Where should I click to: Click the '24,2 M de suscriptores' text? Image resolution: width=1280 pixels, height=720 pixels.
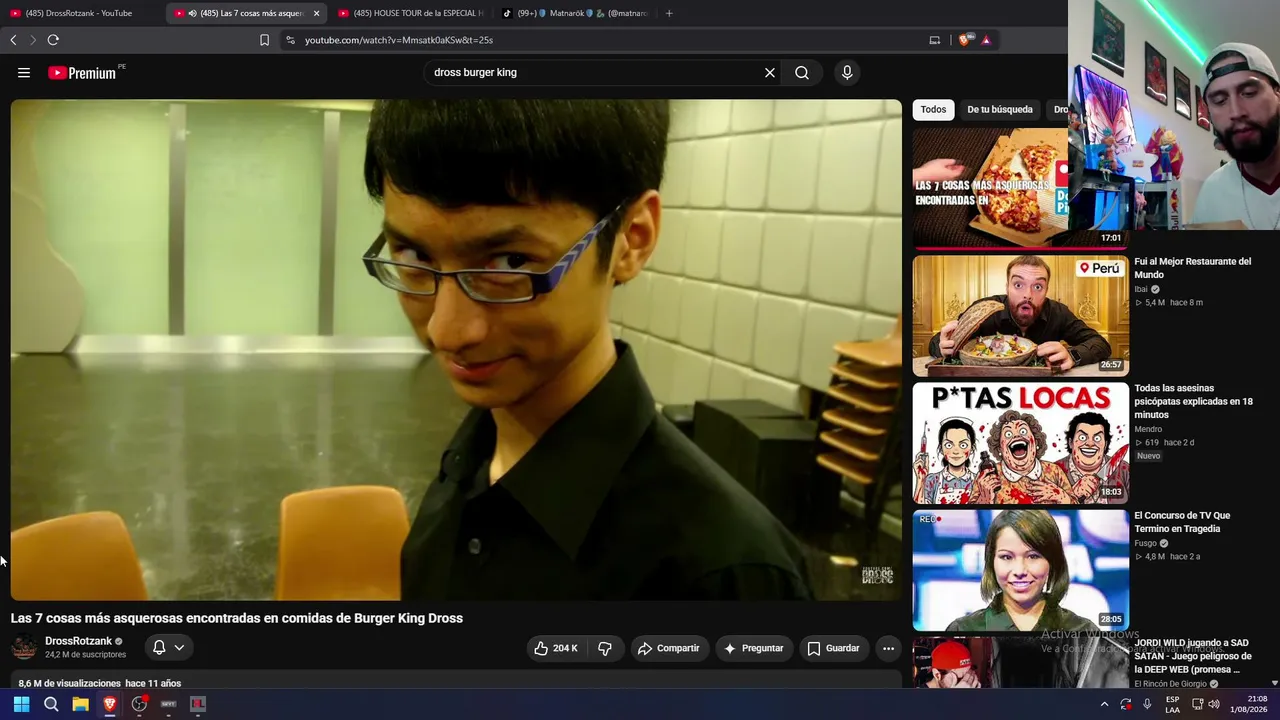pyautogui.click(x=85, y=655)
